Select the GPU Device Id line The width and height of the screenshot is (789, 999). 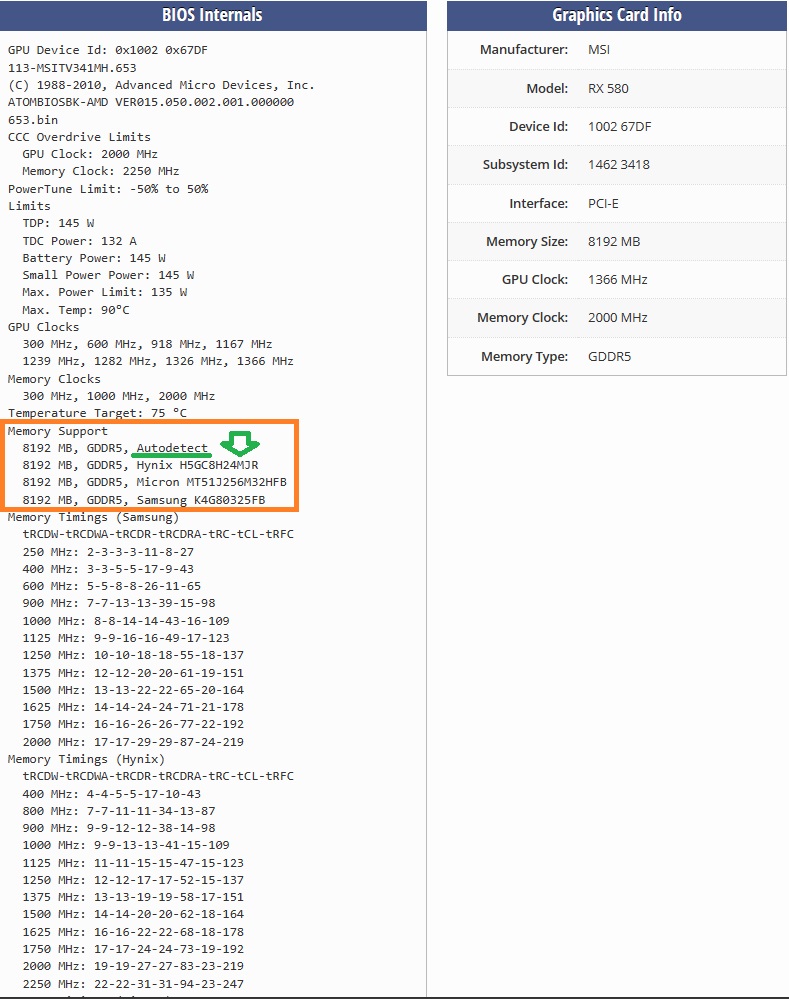click(x=108, y=50)
